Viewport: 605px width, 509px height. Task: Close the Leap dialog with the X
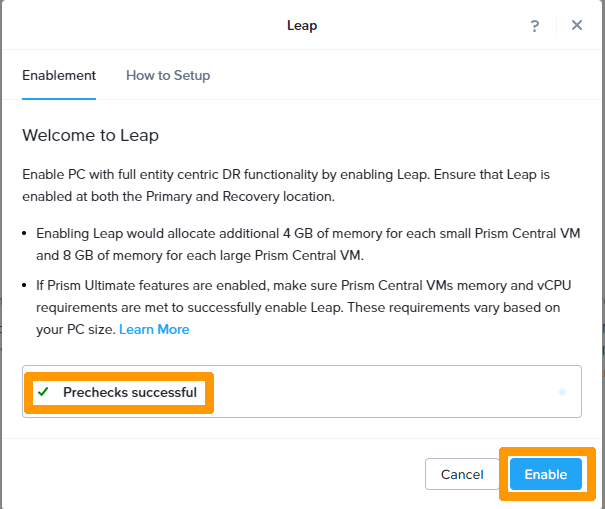point(577,26)
